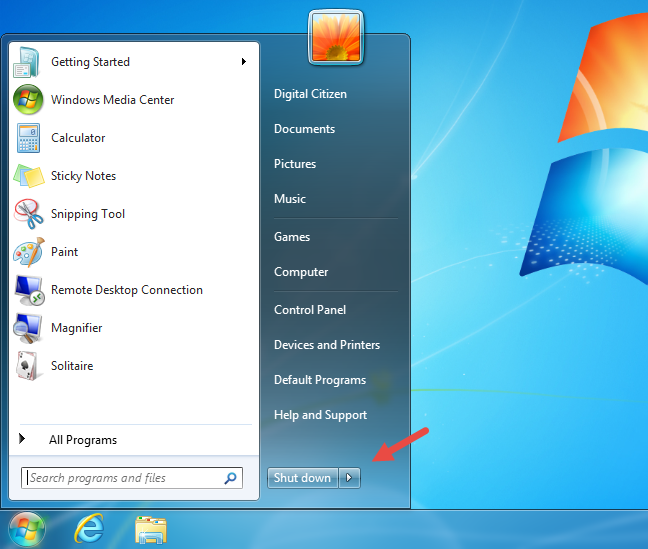Expand the Getting Started submenu arrow
This screenshot has width=648, height=549.
tap(244, 62)
